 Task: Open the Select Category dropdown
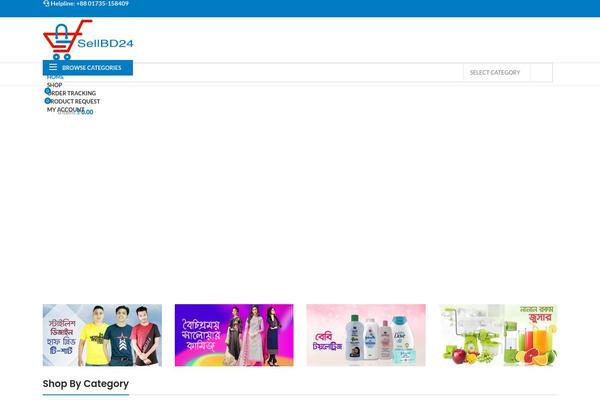(496, 72)
